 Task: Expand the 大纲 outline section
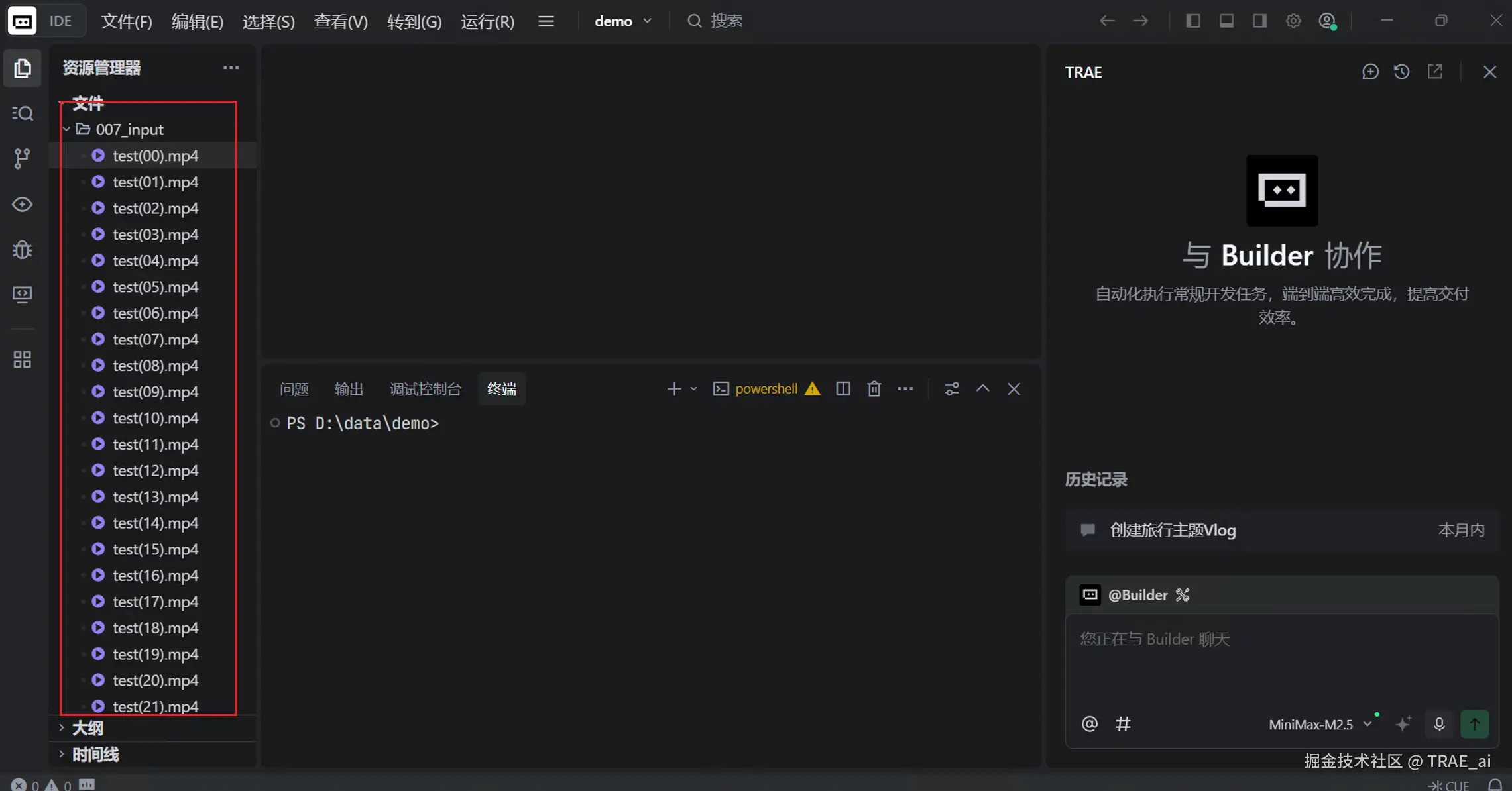coord(87,728)
